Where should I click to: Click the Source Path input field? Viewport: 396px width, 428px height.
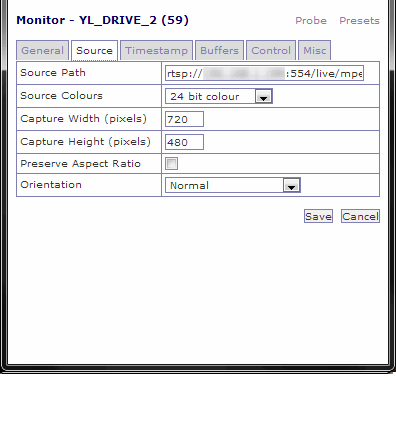click(264, 73)
